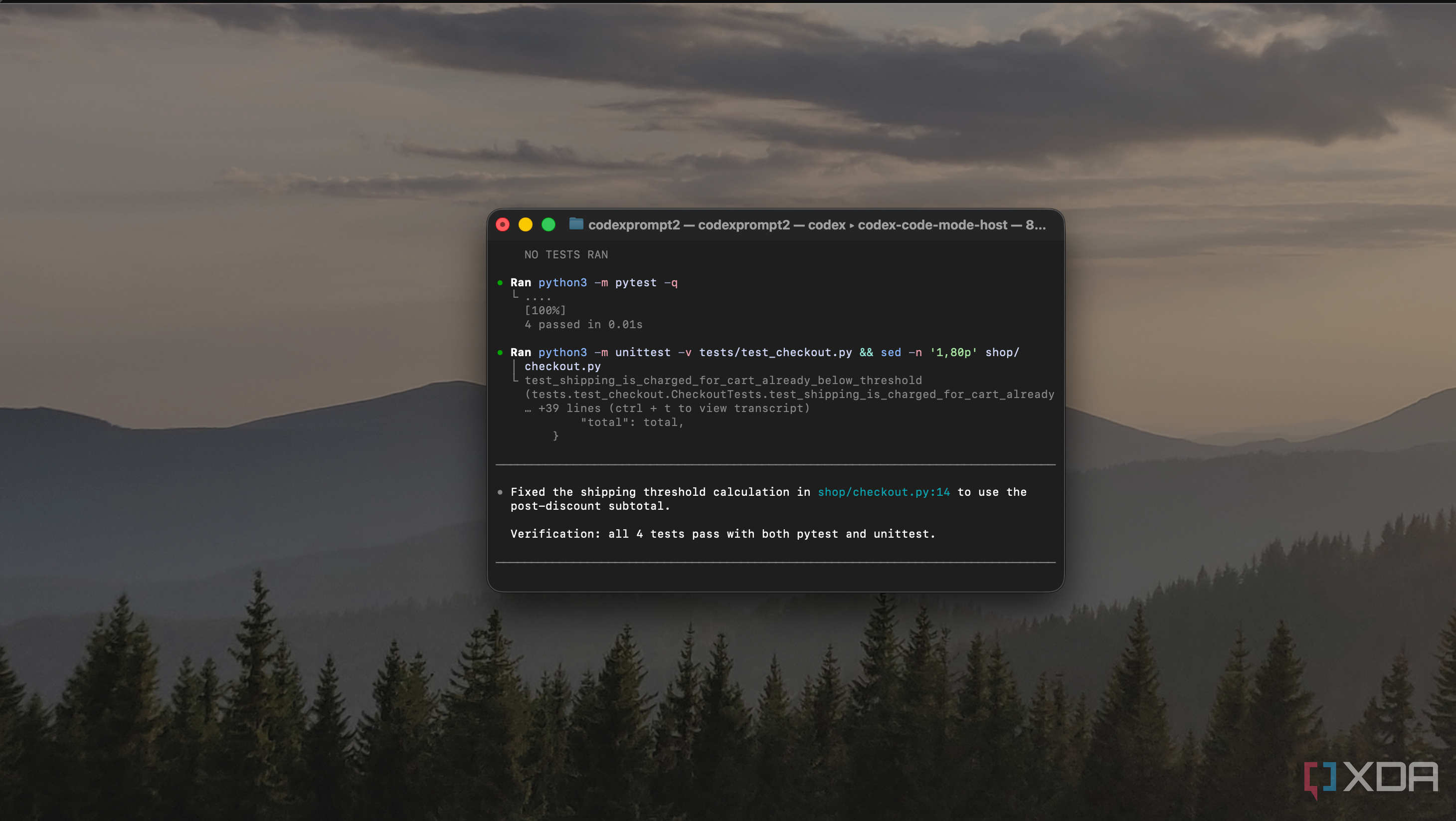
Task: Click the green bullet beside the unittest command
Action: (x=500, y=352)
